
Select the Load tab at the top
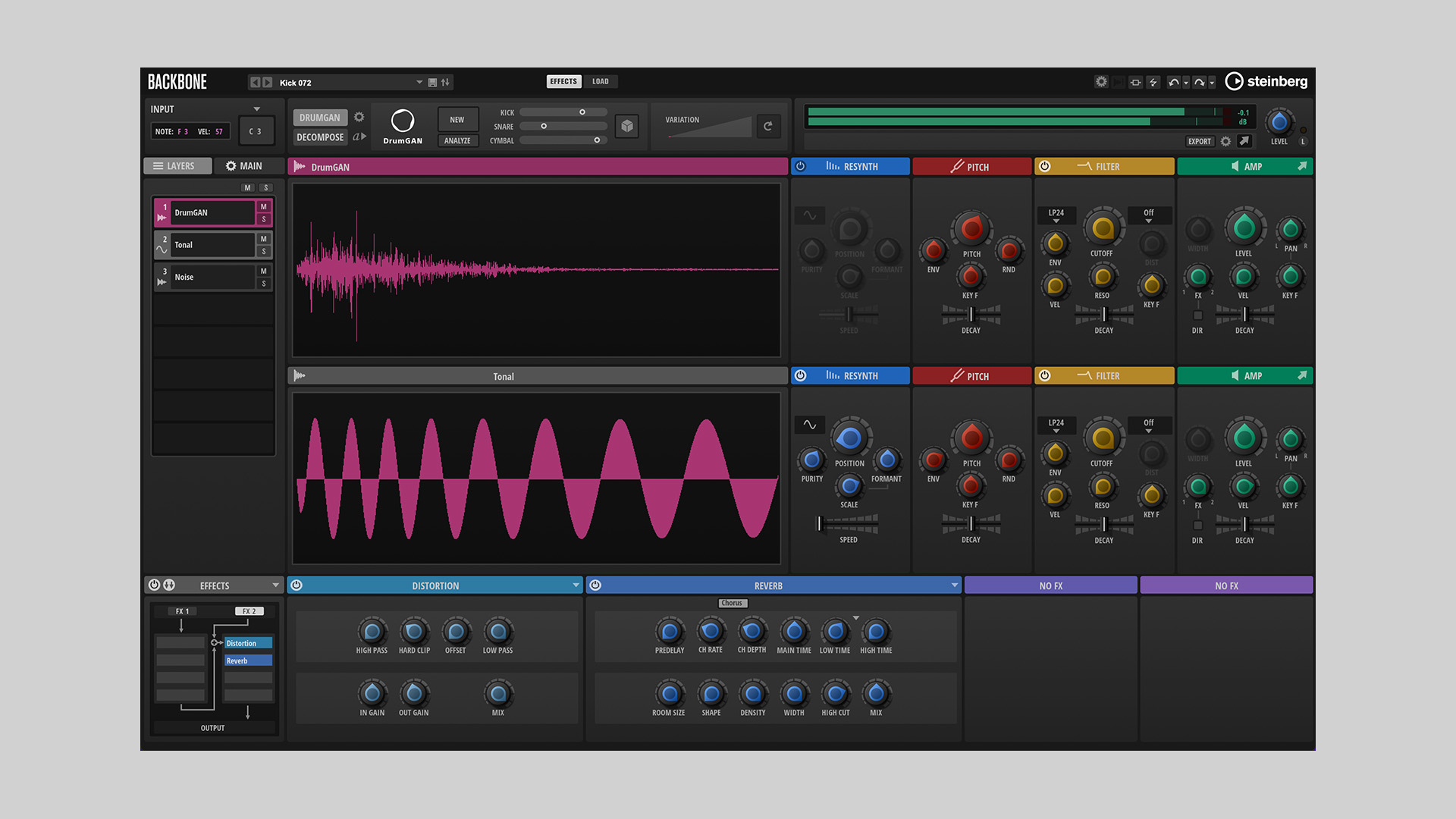click(x=601, y=81)
